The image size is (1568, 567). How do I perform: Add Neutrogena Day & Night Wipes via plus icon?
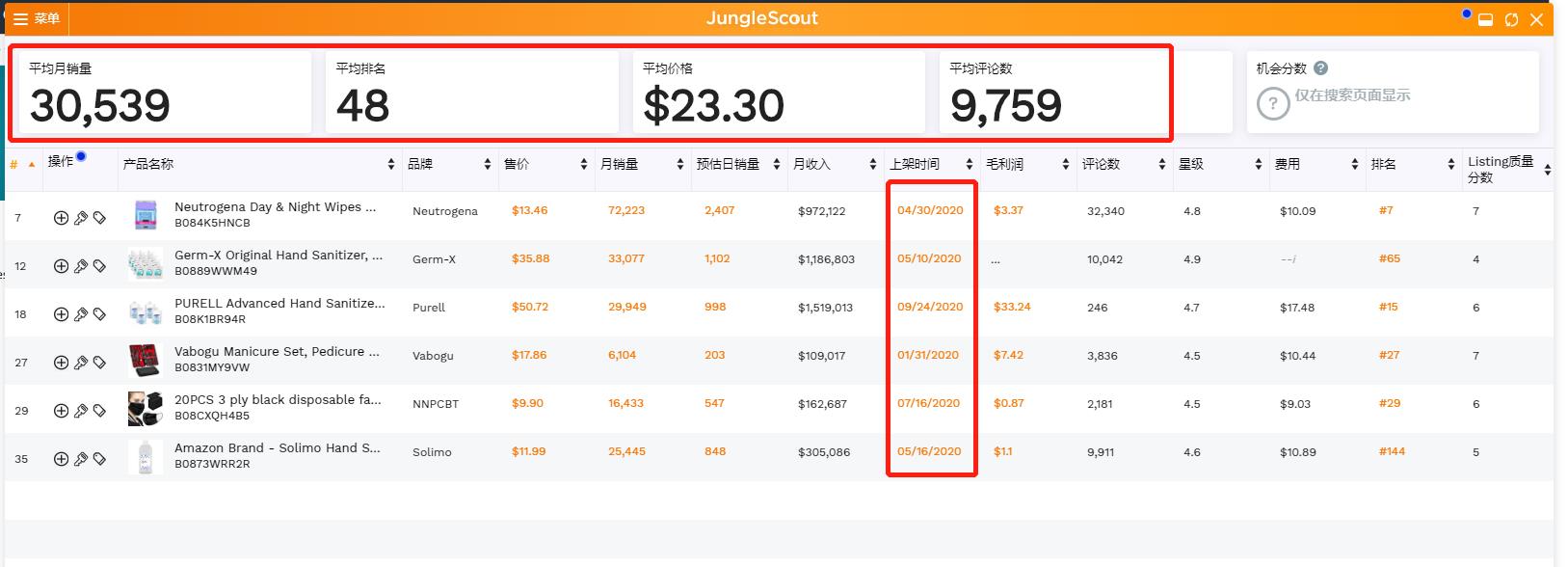click(x=61, y=218)
